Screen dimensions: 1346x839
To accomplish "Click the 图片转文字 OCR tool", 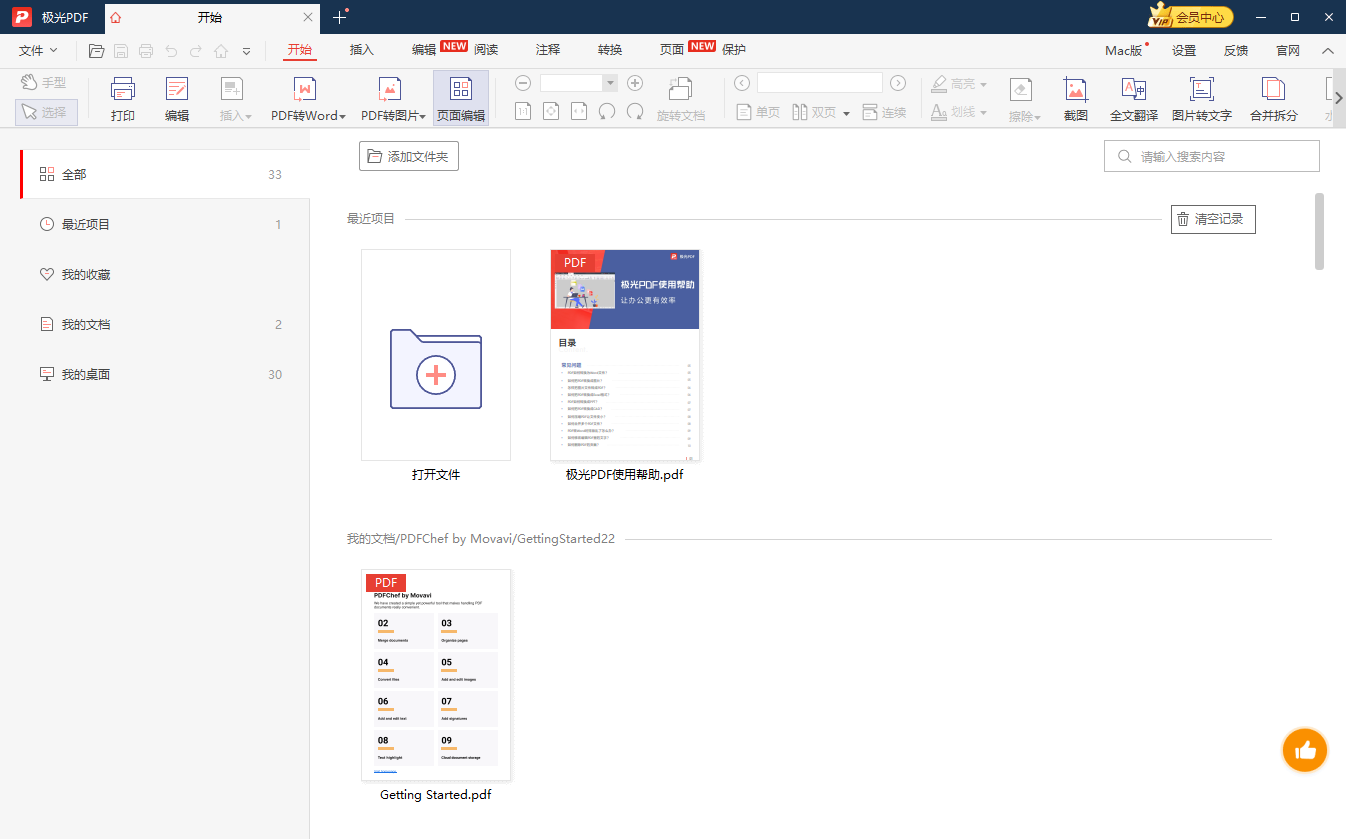I will tap(1201, 99).
